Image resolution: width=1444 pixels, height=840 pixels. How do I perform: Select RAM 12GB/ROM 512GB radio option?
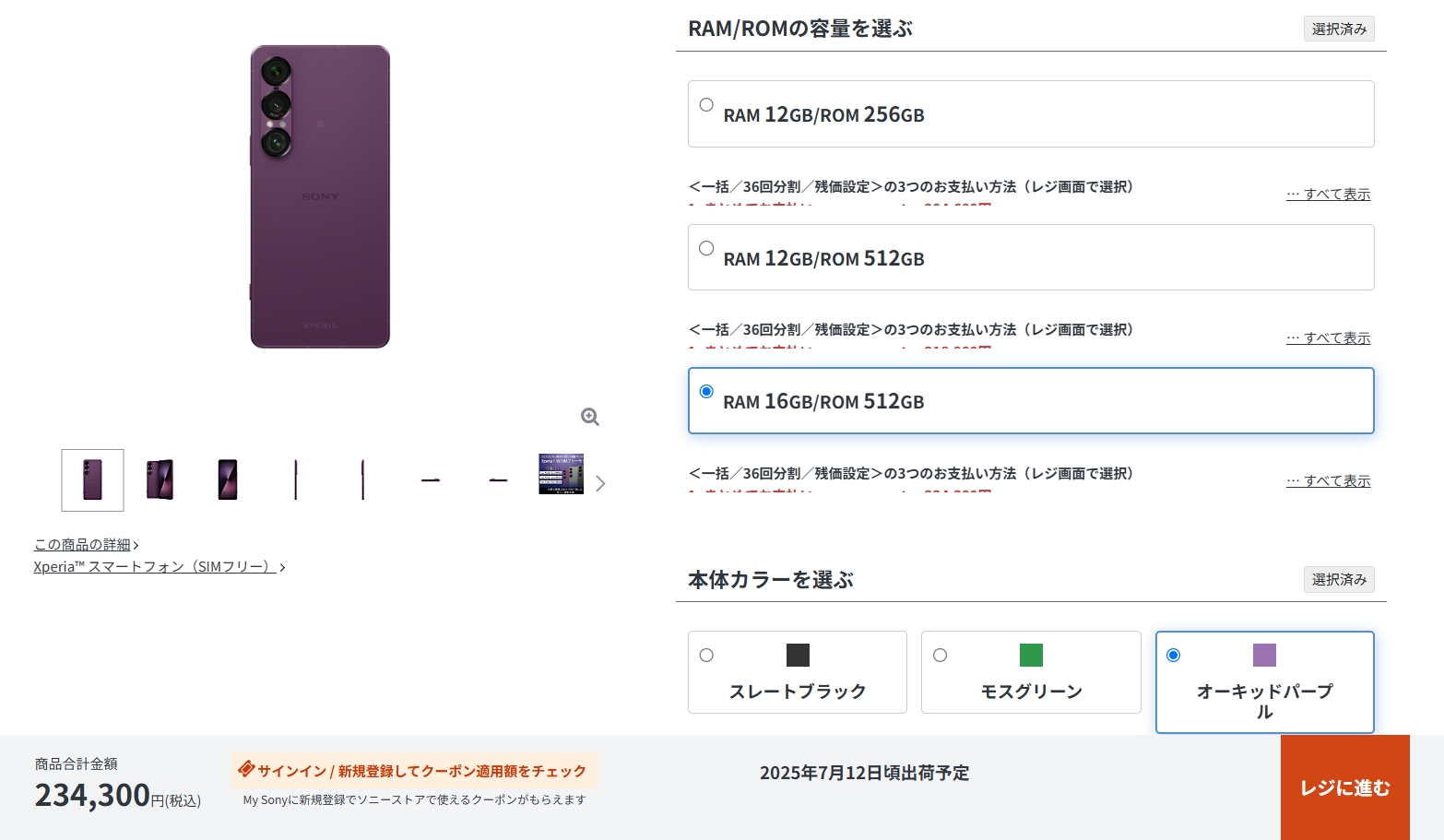[x=706, y=248]
